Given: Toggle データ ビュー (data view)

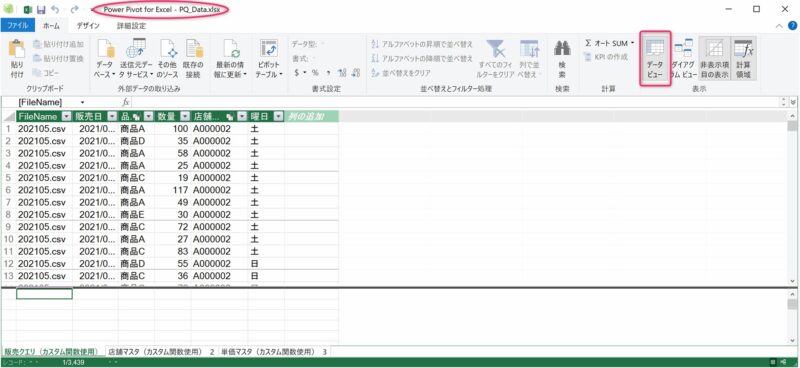Looking at the screenshot, I should click(x=655, y=59).
